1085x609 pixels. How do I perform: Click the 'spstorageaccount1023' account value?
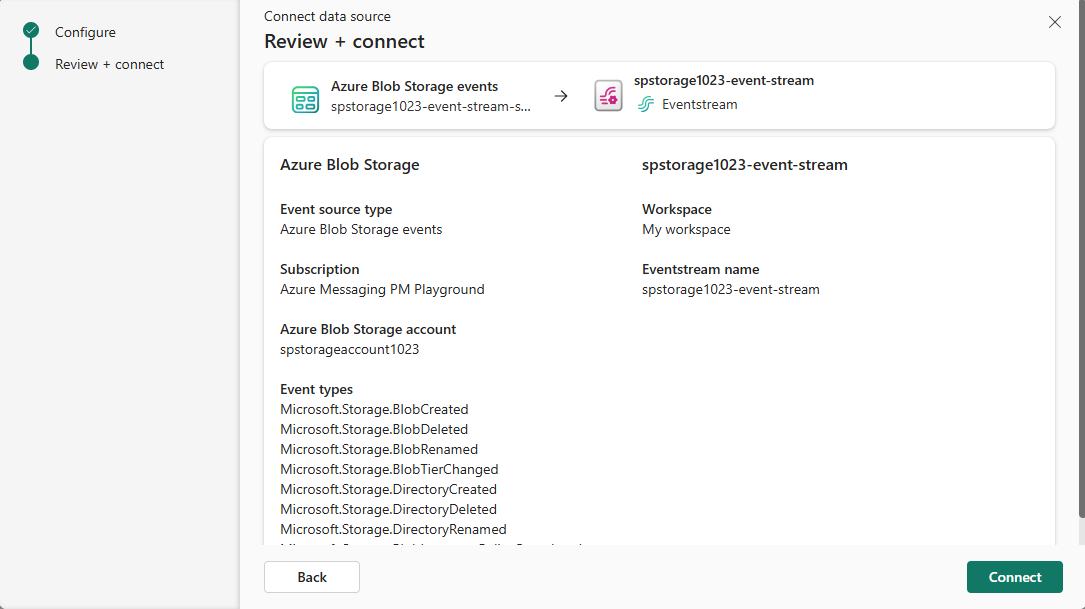click(x=349, y=349)
